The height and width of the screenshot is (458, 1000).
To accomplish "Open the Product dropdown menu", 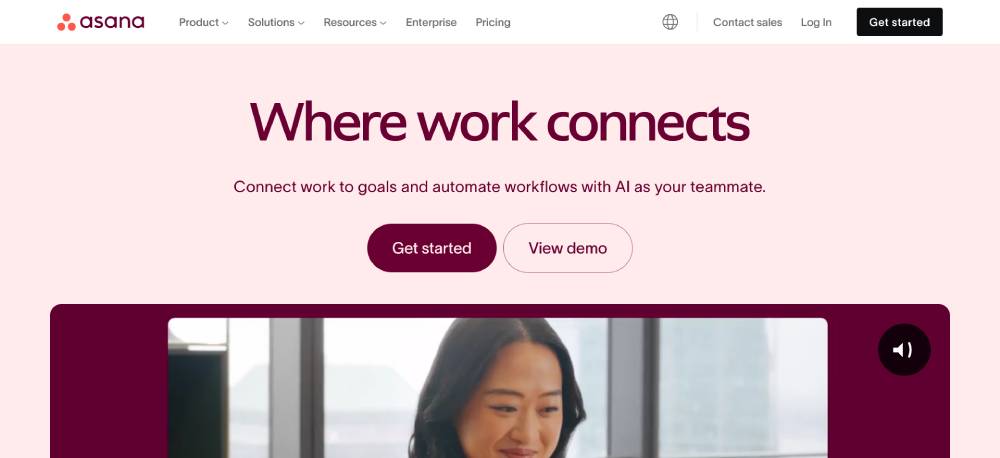I will click(198, 22).
